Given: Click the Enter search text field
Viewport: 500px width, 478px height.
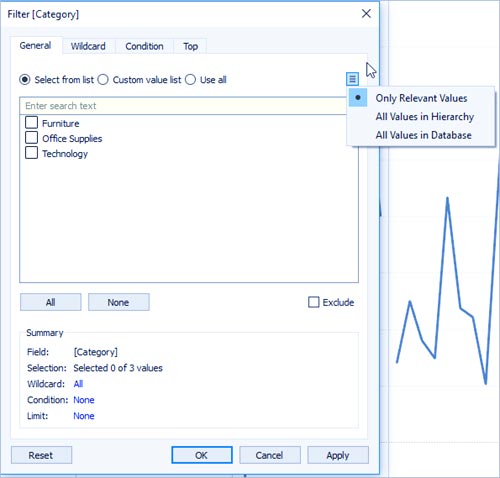Looking at the screenshot, I should point(183,106).
